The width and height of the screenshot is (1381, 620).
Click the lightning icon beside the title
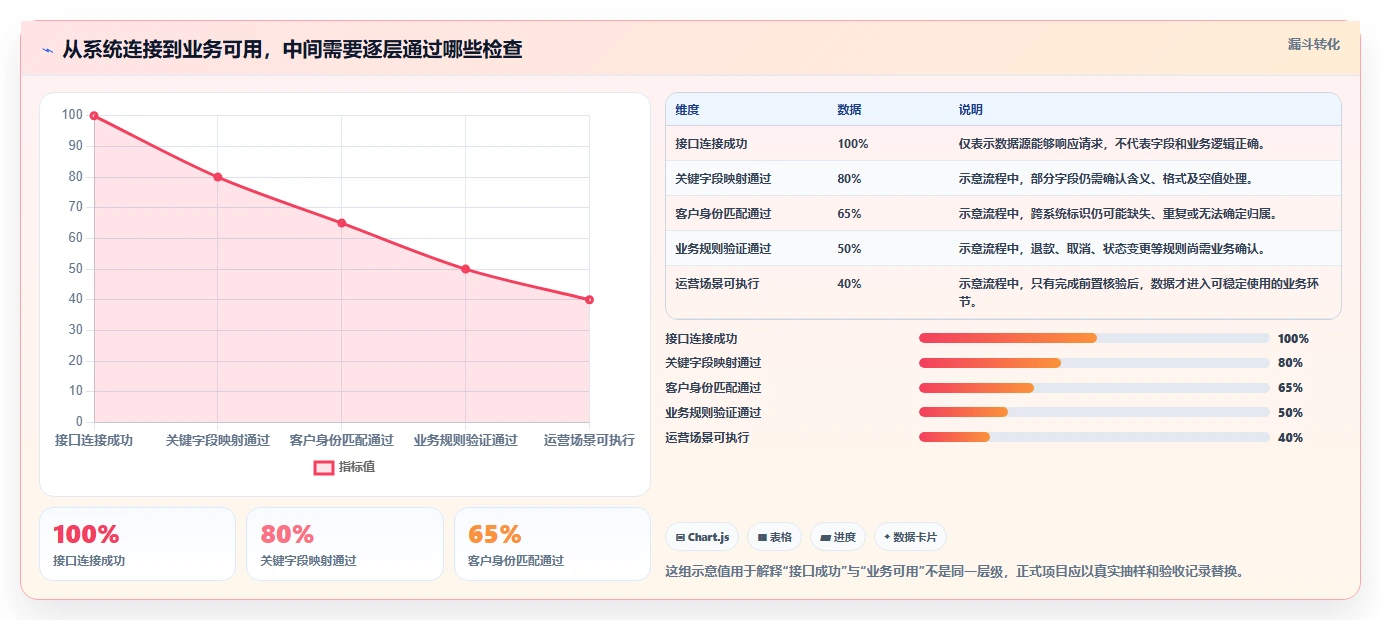[47, 50]
